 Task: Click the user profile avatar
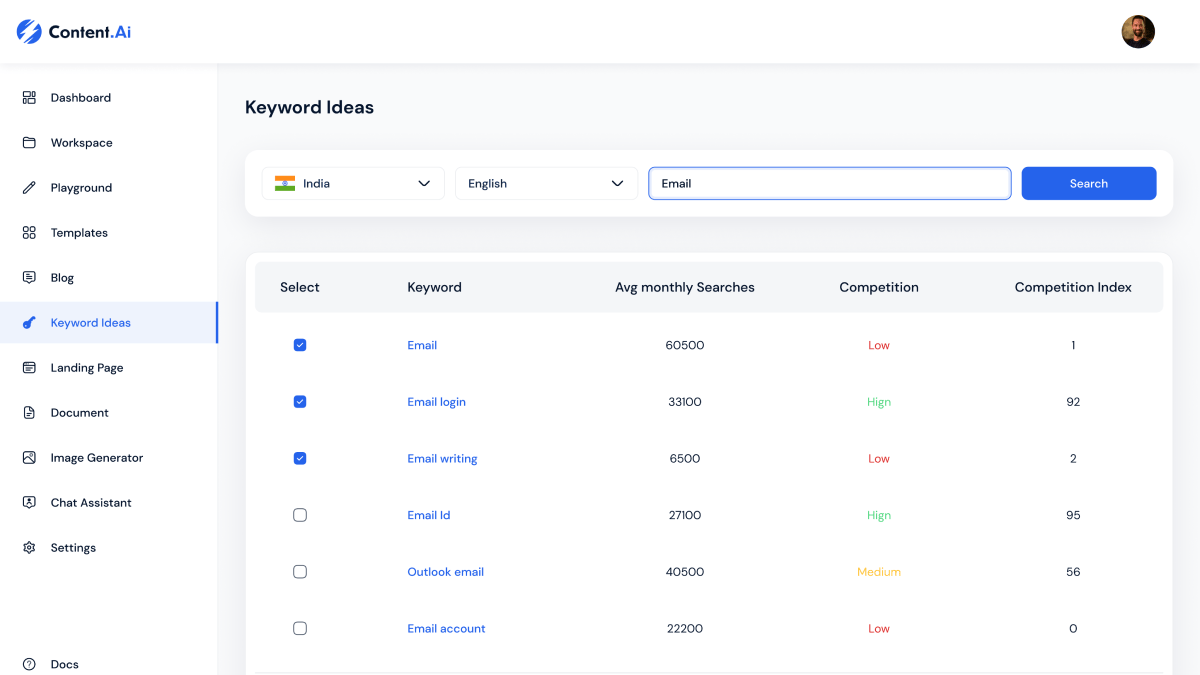pos(1138,31)
